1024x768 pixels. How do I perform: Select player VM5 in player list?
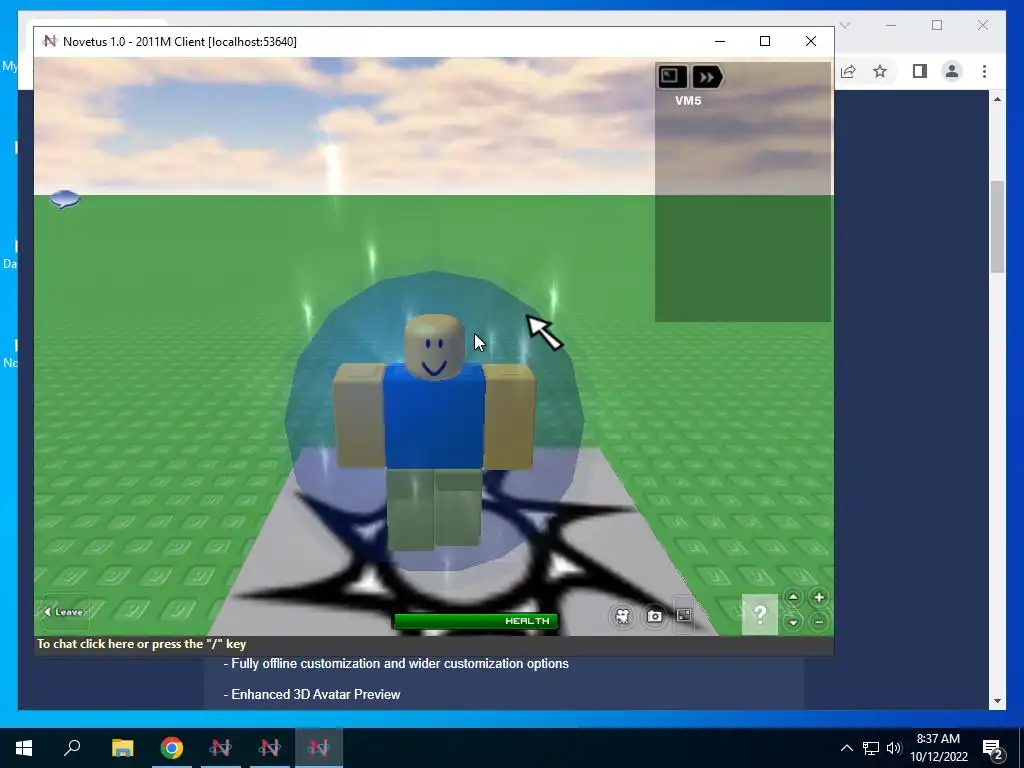coord(688,101)
